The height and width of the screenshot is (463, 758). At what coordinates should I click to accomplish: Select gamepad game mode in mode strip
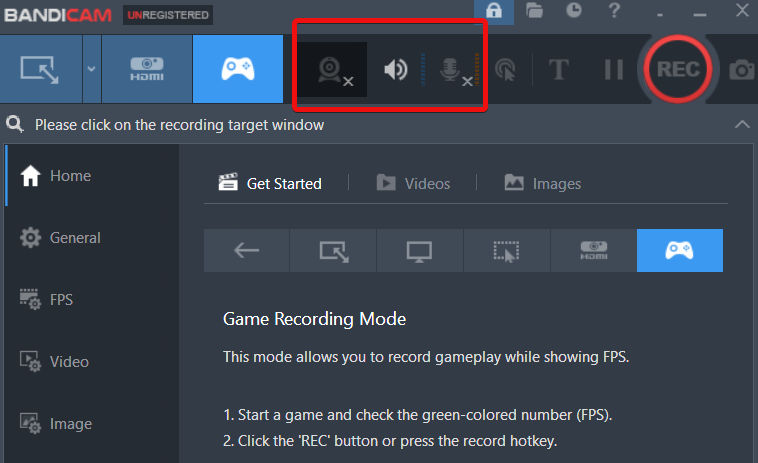click(680, 250)
